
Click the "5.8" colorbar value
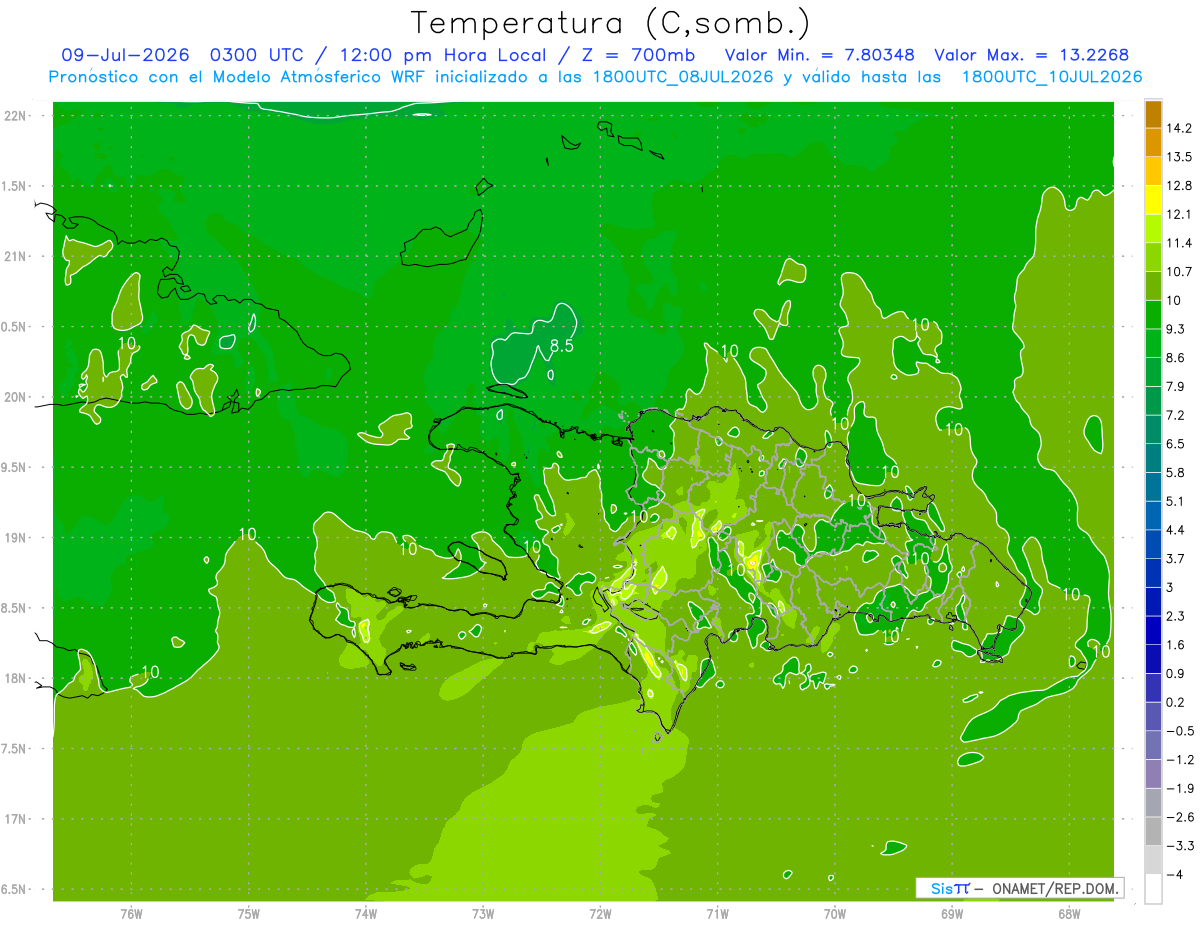(1175, 472)
